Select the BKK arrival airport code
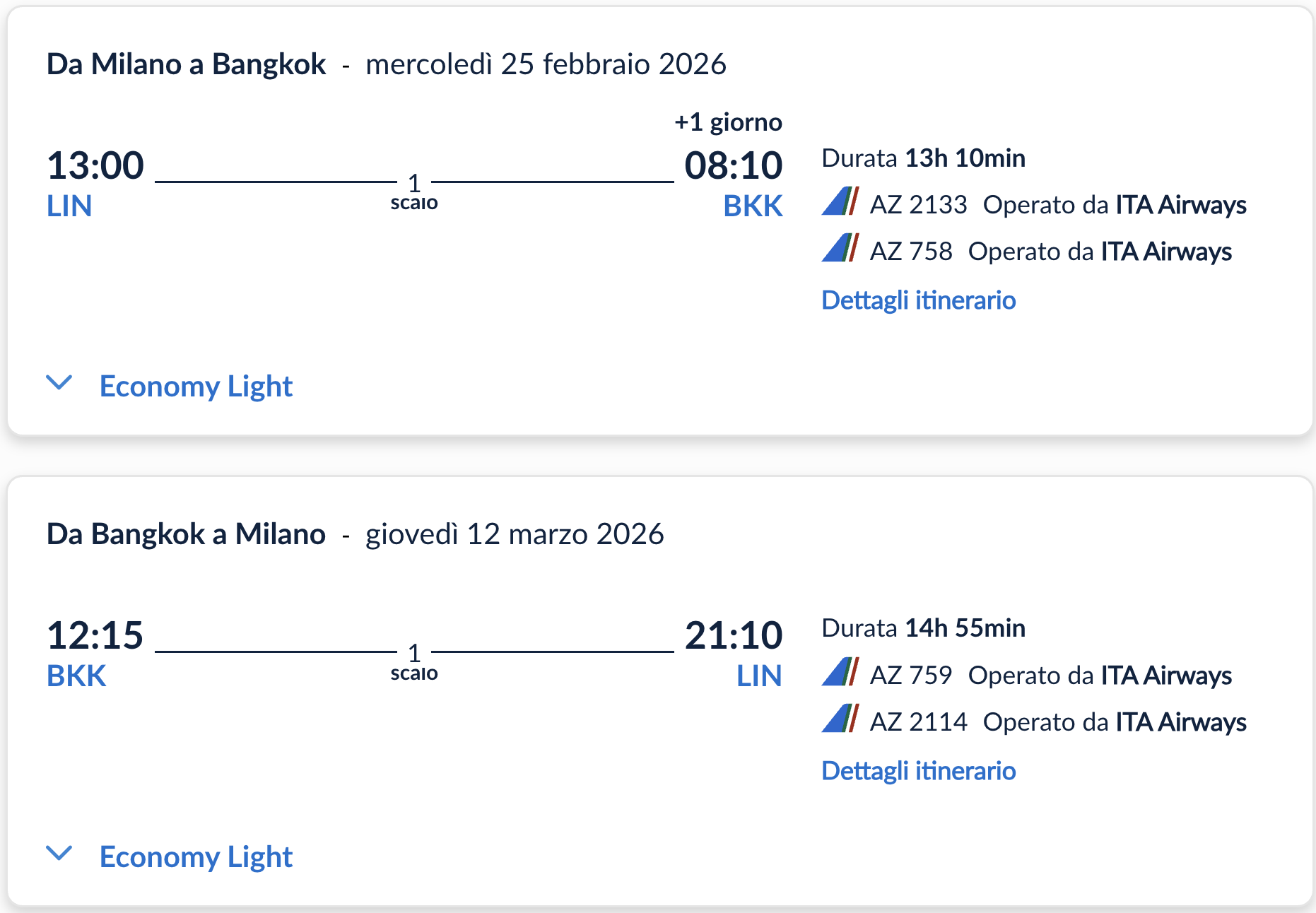The image size is (1316, 913). 752,206
